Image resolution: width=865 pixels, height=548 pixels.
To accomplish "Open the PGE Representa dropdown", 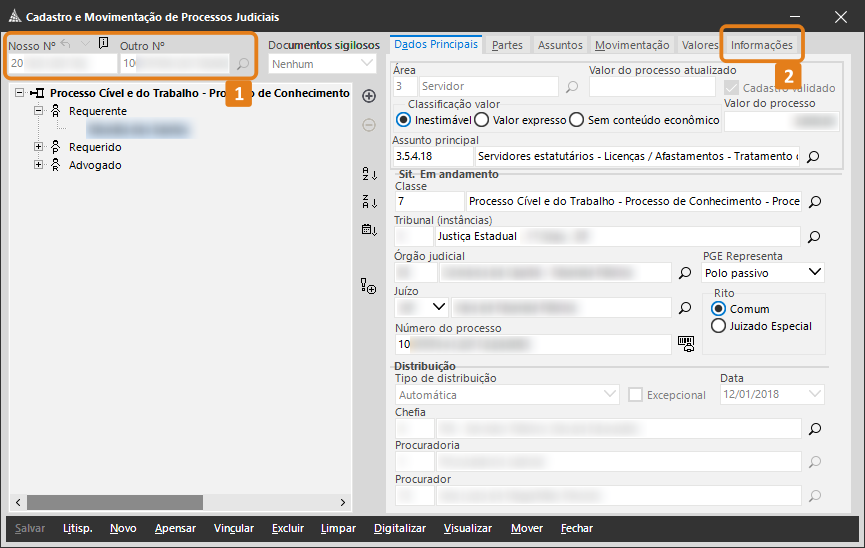I will pyautogui.click(x=814, y=272).
